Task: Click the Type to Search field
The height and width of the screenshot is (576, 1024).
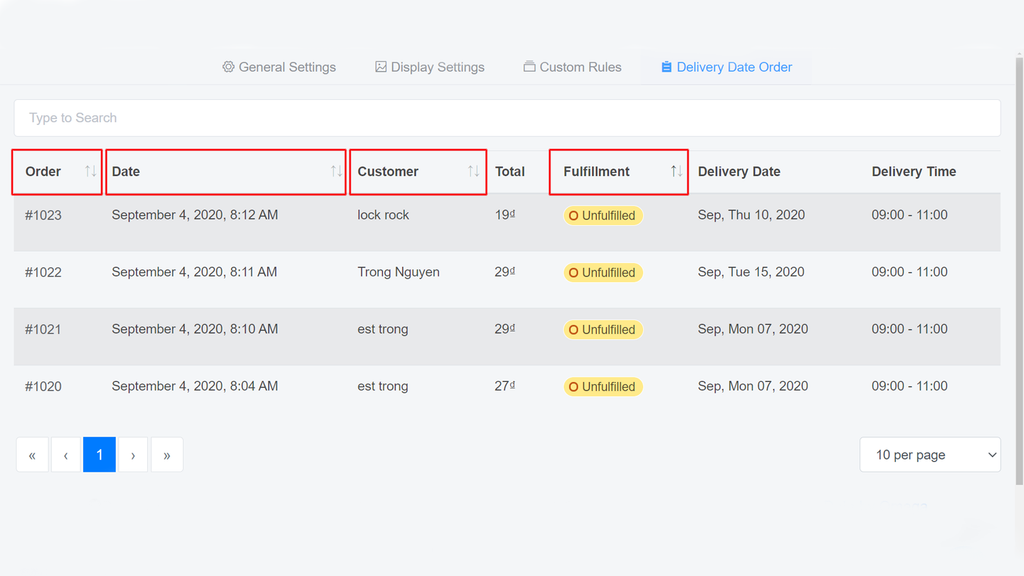Action: (x=507, y=118)
